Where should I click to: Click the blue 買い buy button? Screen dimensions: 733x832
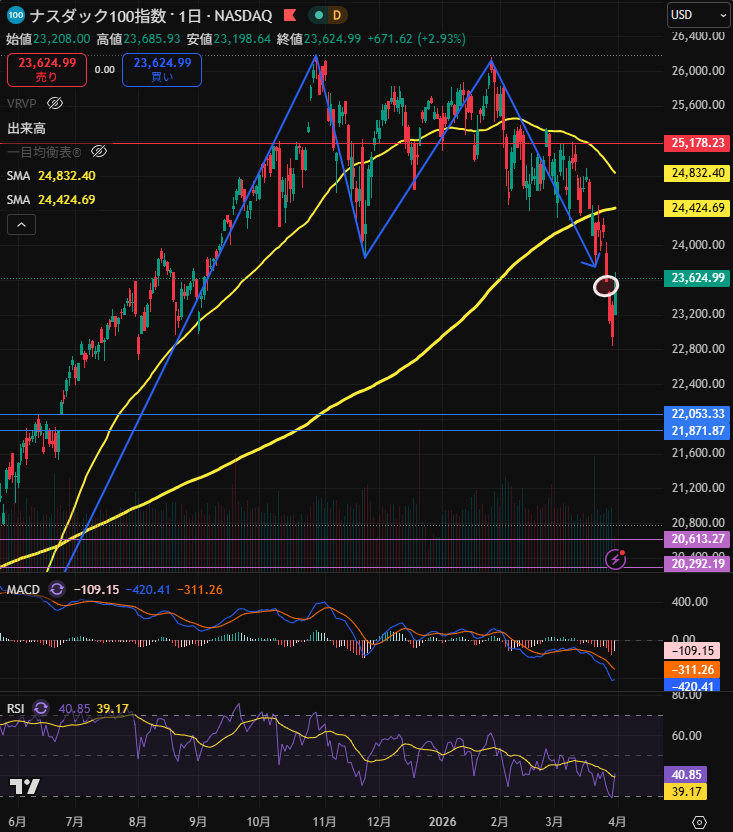162,69
